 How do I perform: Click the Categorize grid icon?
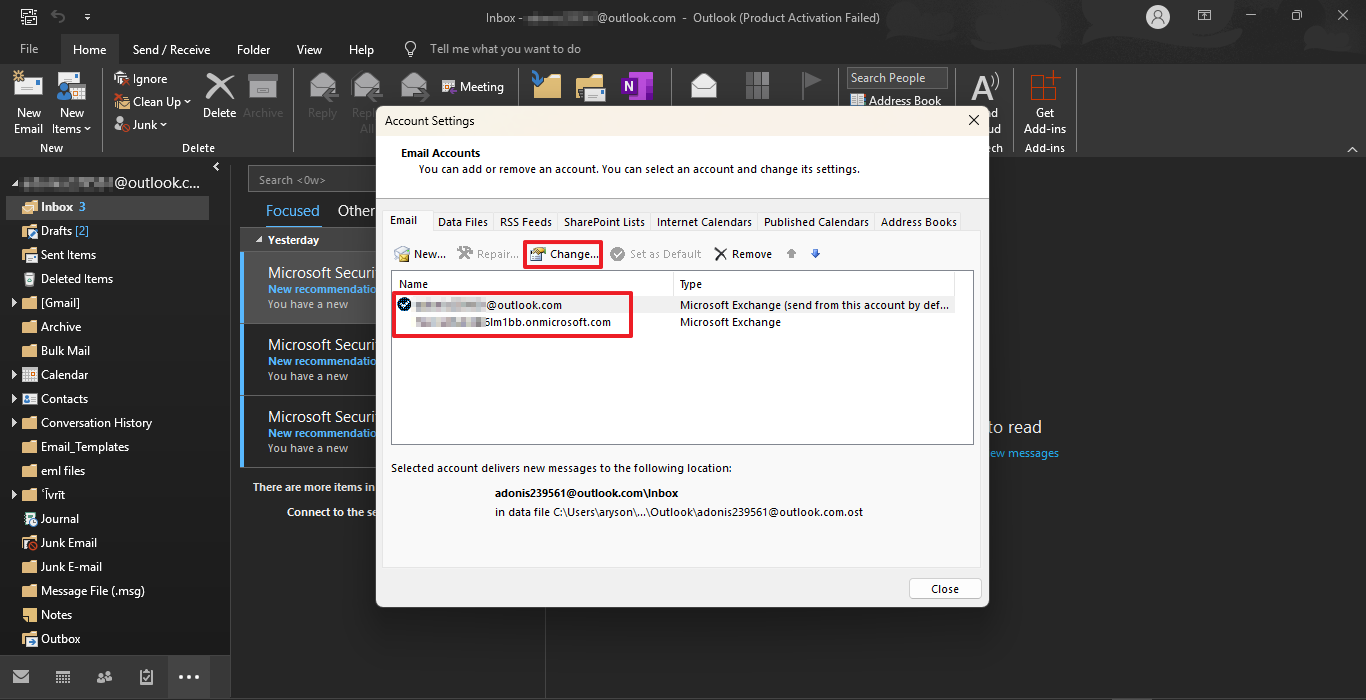(758, 86)
